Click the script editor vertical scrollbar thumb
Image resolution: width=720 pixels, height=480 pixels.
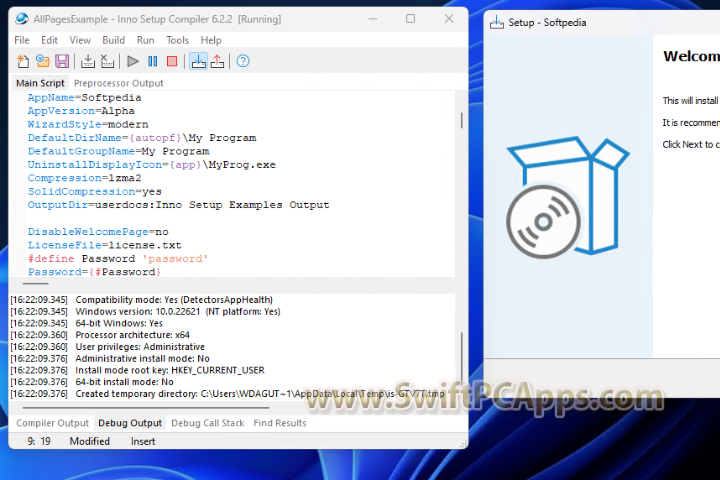point(461,120)
